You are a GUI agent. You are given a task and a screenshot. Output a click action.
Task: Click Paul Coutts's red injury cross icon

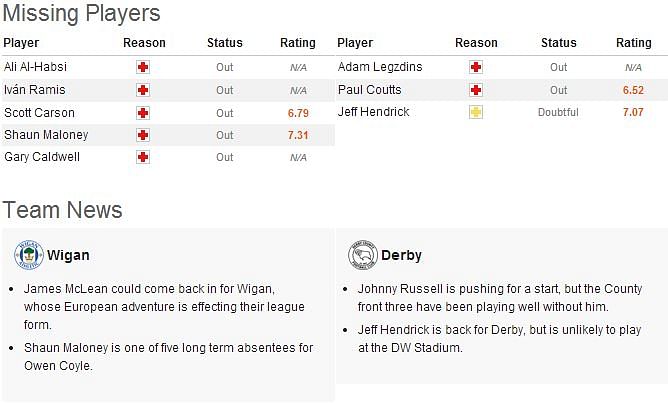pyautogui.click(x=476, y=90)
